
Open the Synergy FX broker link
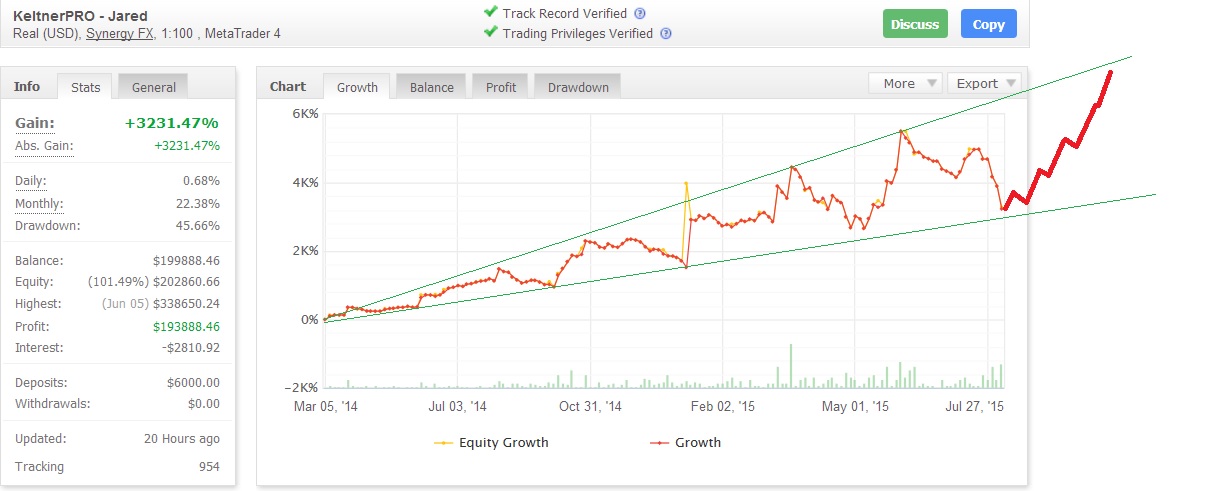coord(124,33)
